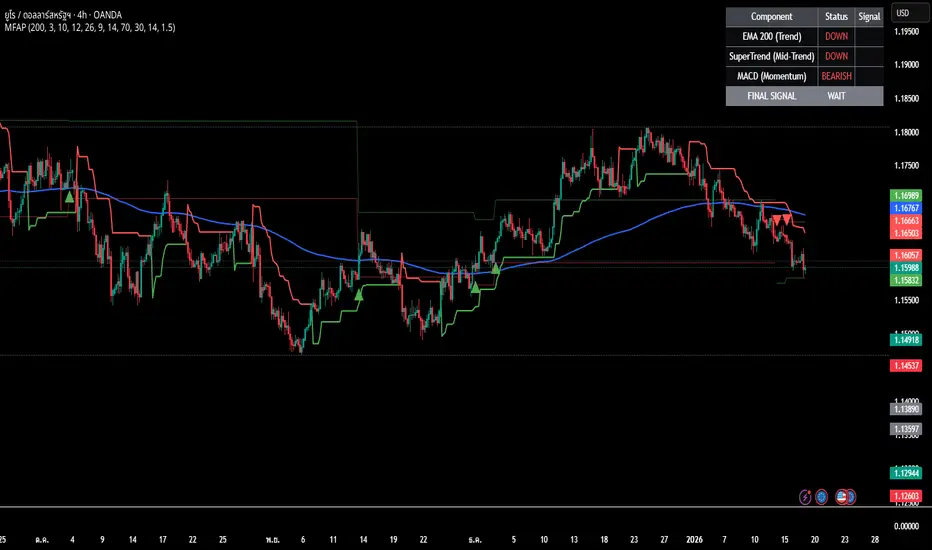Click DOWN status in SuperTrend row
932x550 pixels.
click(836, 56)
